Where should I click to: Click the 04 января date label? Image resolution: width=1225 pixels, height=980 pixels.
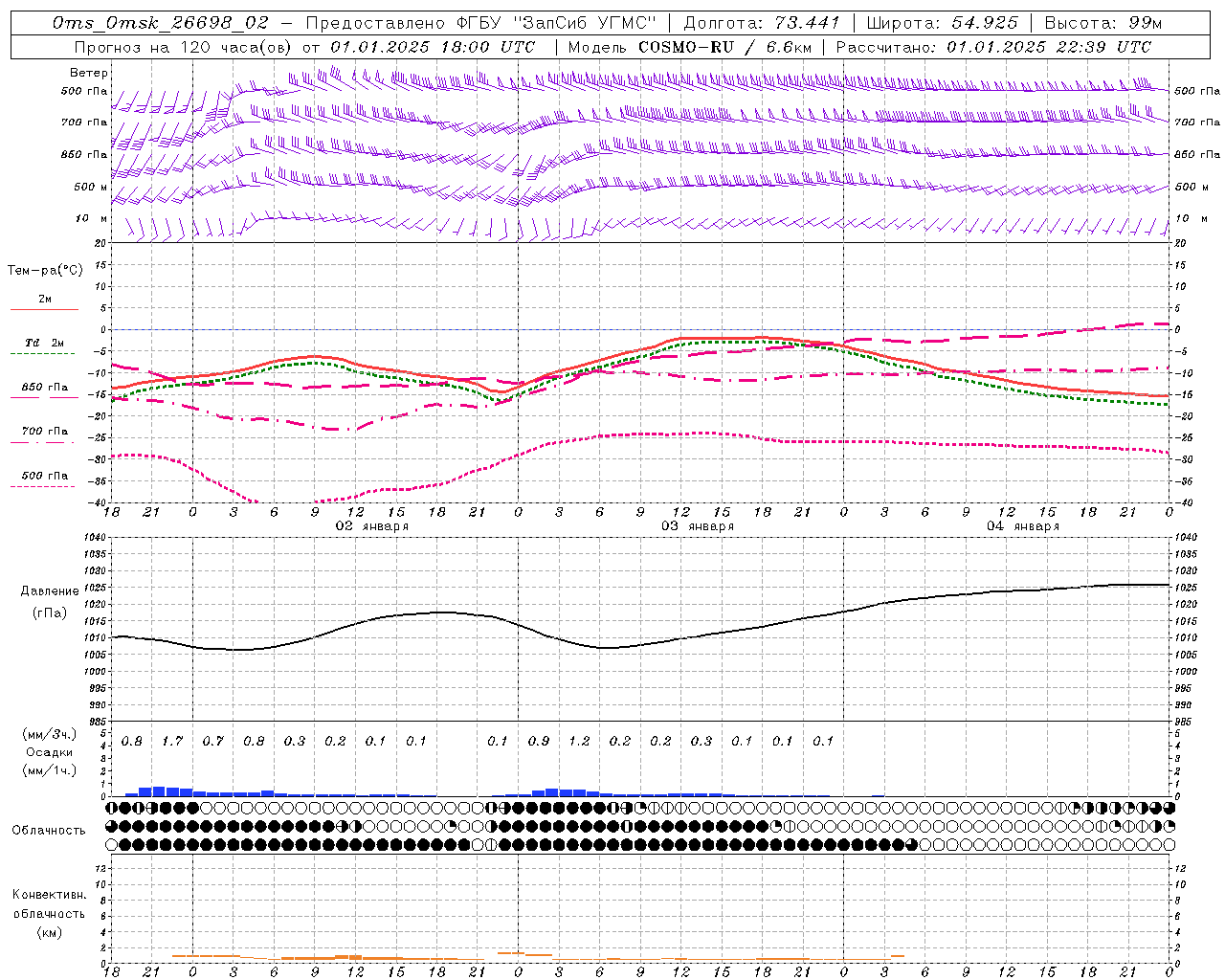[1023, 526]
